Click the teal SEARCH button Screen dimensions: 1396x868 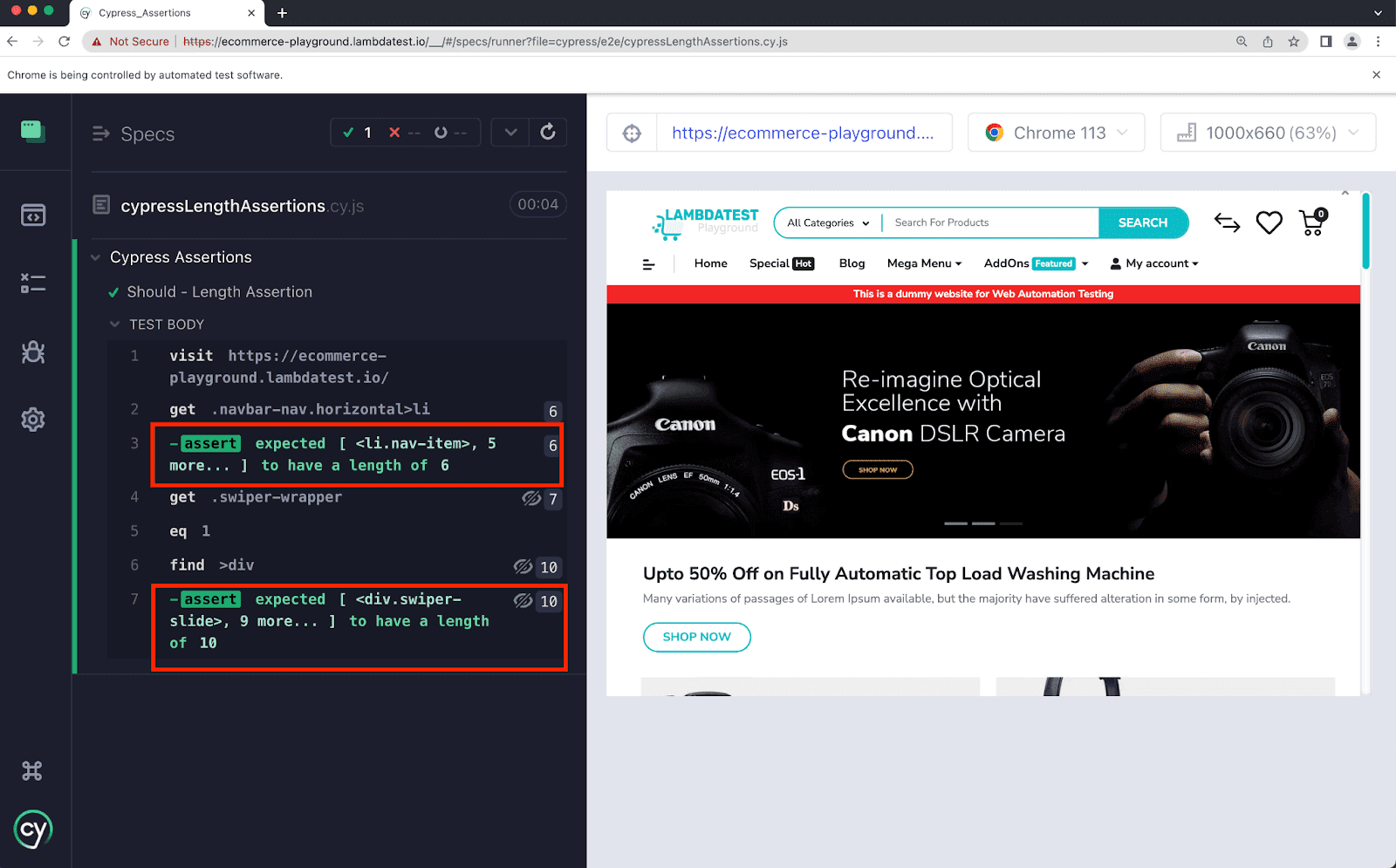pyautogui.click(x=1143, y=222)
